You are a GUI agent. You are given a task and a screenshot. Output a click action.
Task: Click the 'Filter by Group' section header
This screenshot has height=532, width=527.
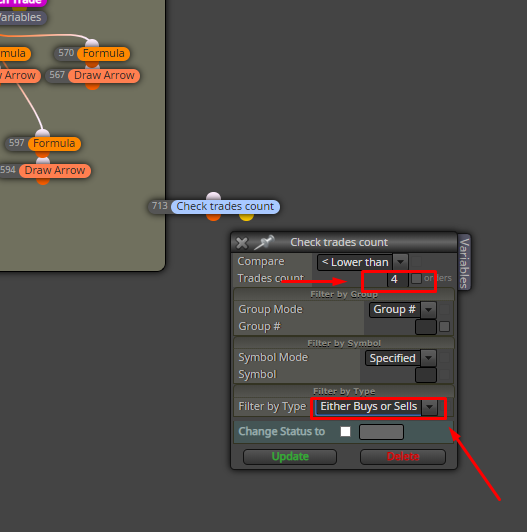point(344,294)
